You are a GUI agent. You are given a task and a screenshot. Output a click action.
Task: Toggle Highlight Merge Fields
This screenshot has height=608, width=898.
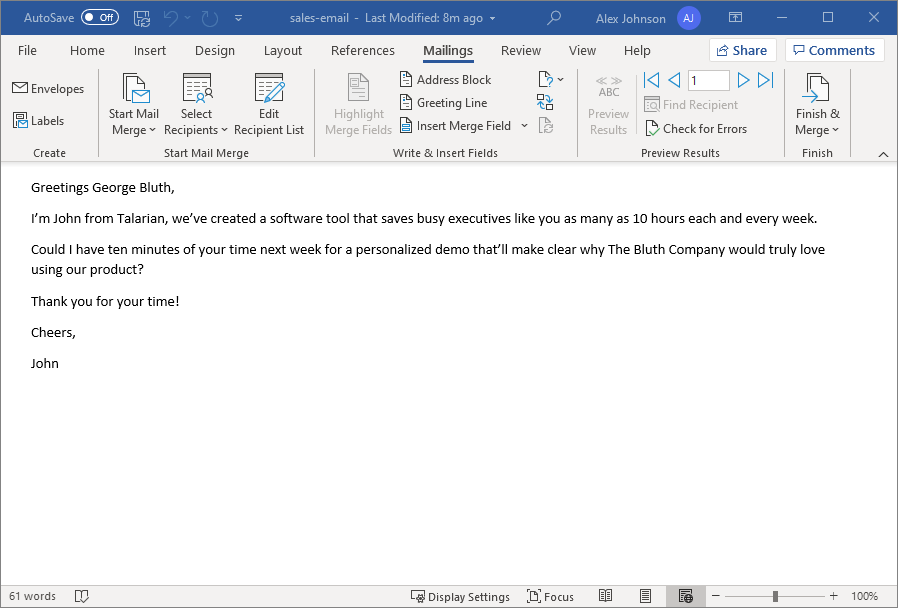357,103
